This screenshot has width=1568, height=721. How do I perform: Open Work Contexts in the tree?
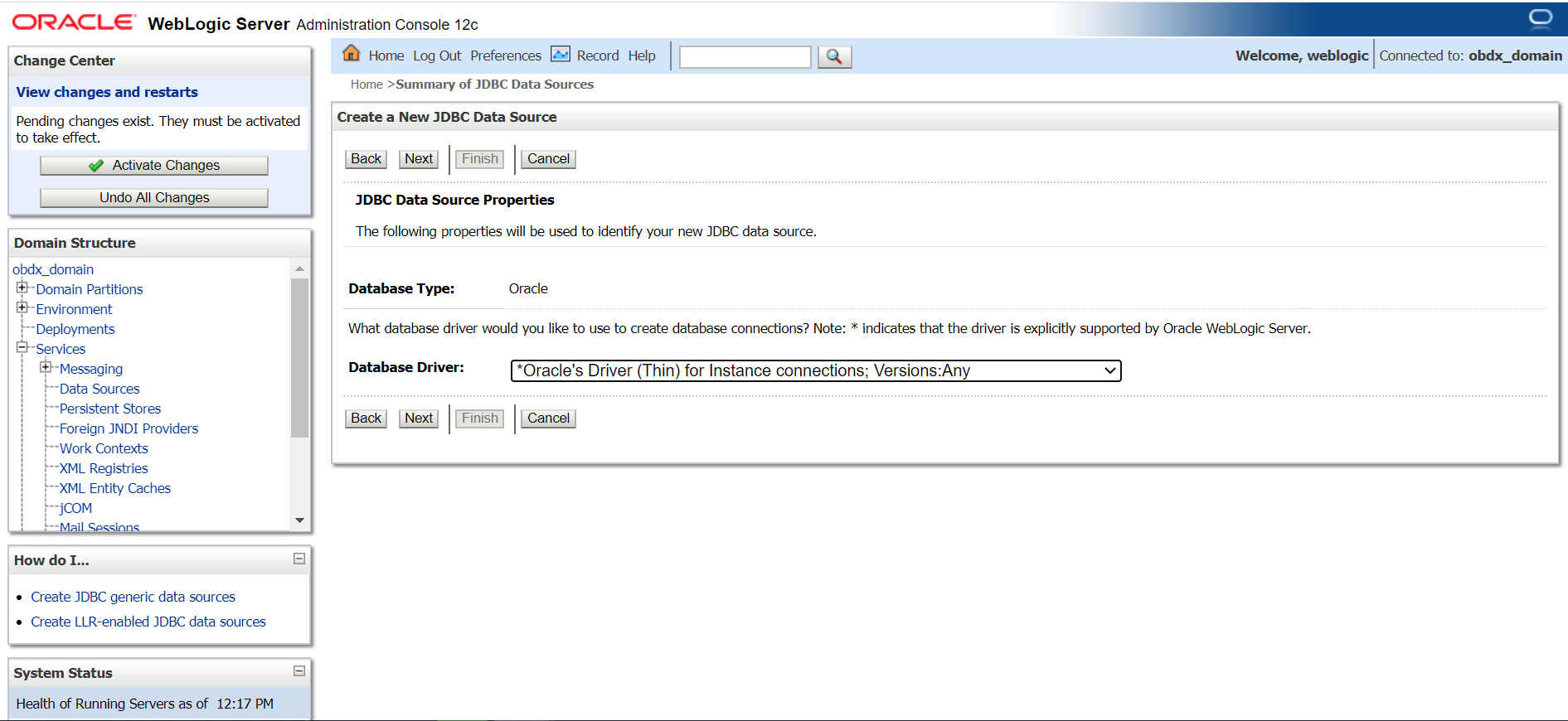(x=104, y=448)
